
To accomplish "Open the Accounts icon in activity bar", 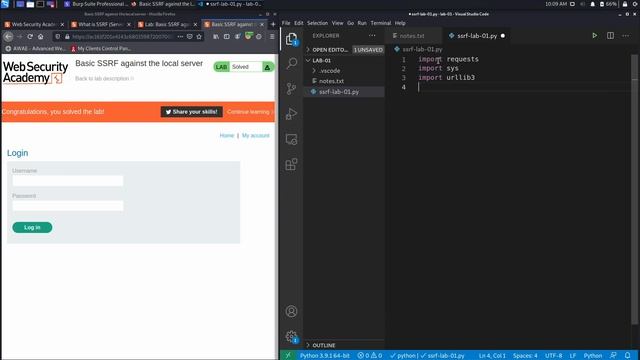I will coord(291,311).
